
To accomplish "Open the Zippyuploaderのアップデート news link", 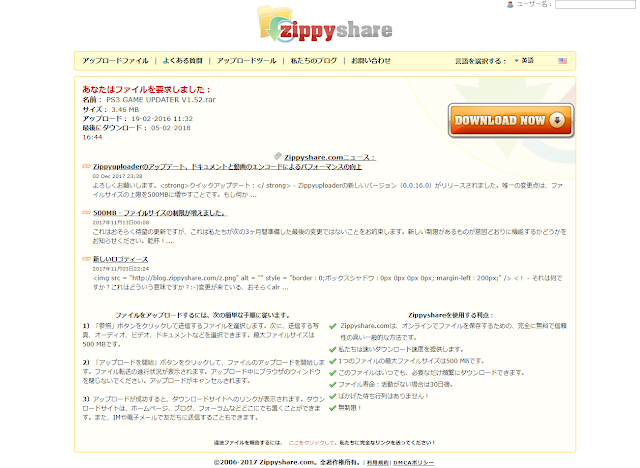I will (x=227, y=166).
